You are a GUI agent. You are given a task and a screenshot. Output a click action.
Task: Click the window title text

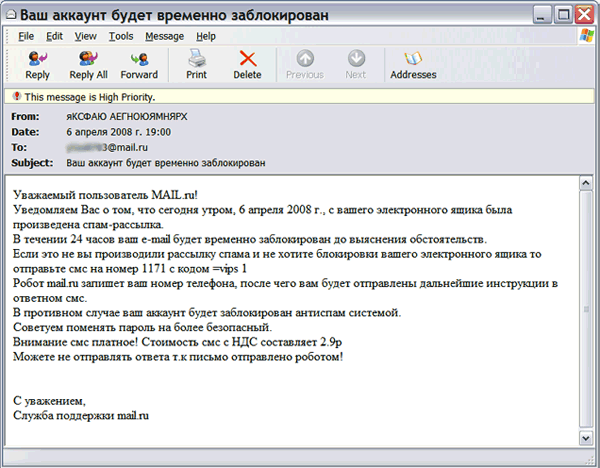point(174,15)
